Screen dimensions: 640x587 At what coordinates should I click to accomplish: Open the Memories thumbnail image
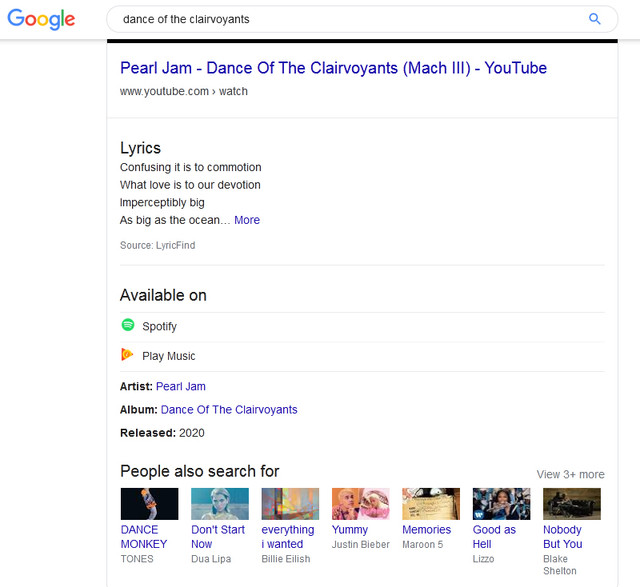[x=431, y=504]
